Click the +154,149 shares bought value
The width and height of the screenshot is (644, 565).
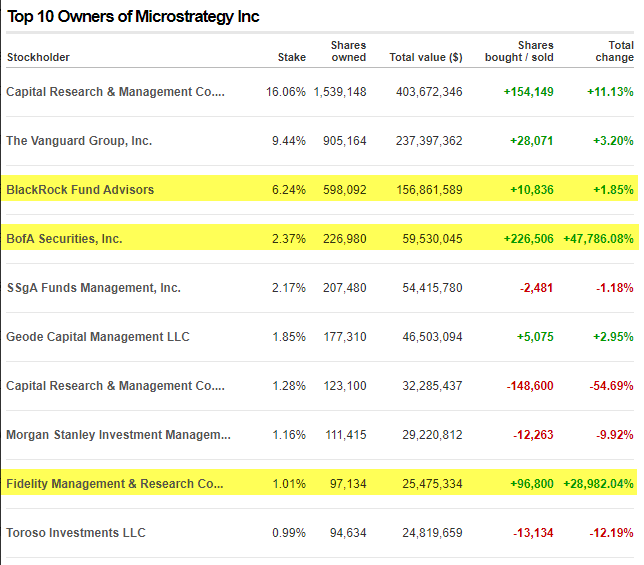(x=529, y=92)
